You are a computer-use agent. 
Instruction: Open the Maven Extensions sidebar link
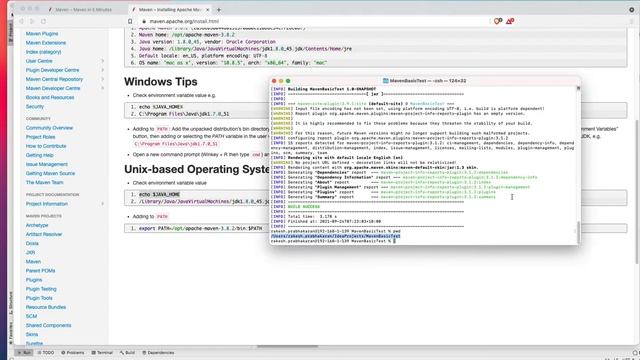(x=46, y=42)
